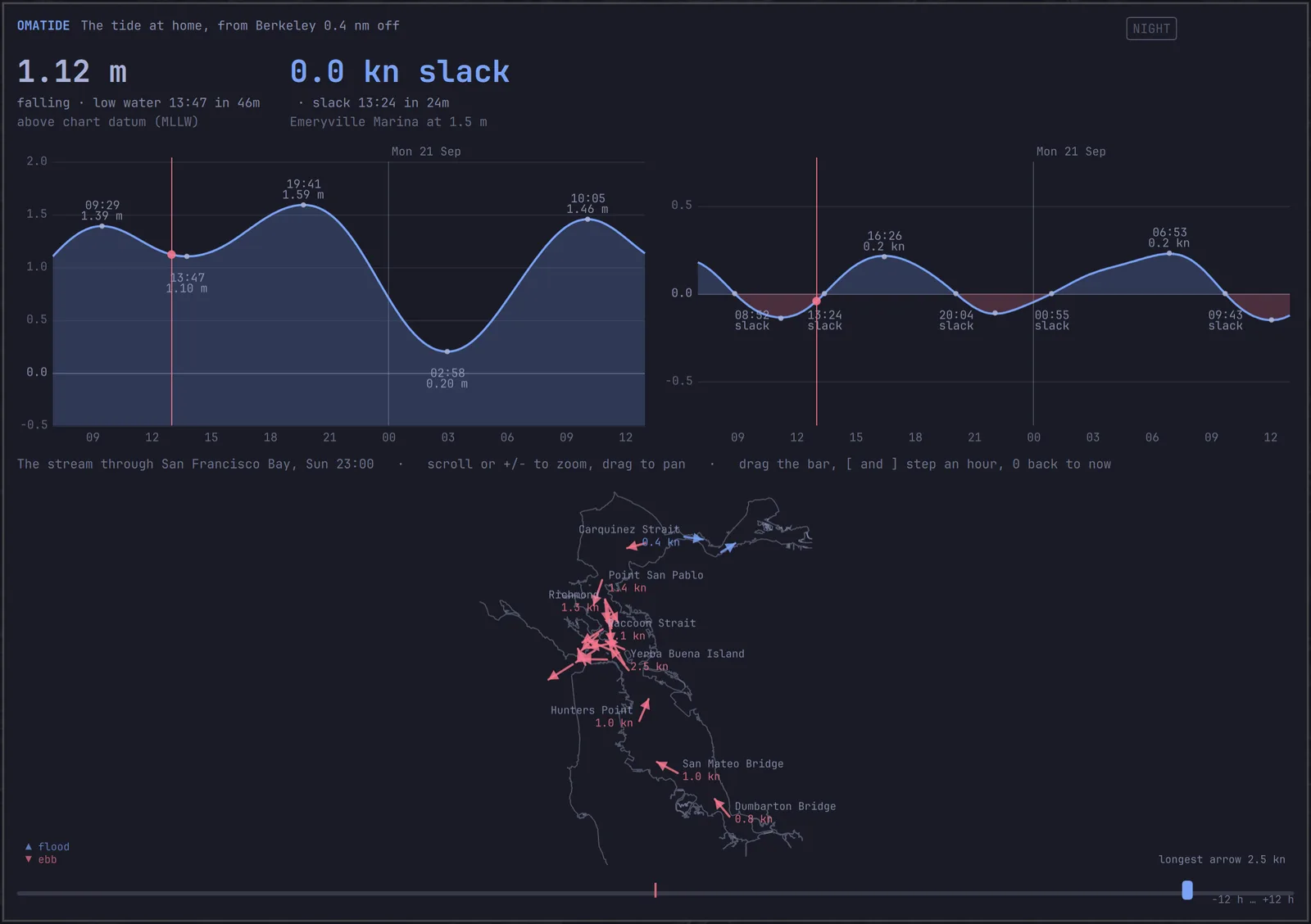The width and height of the screenshot is (1311, 924).
Task: Click the 09:29 high tide point 1.39 m
Action: (x=102, y=226)
